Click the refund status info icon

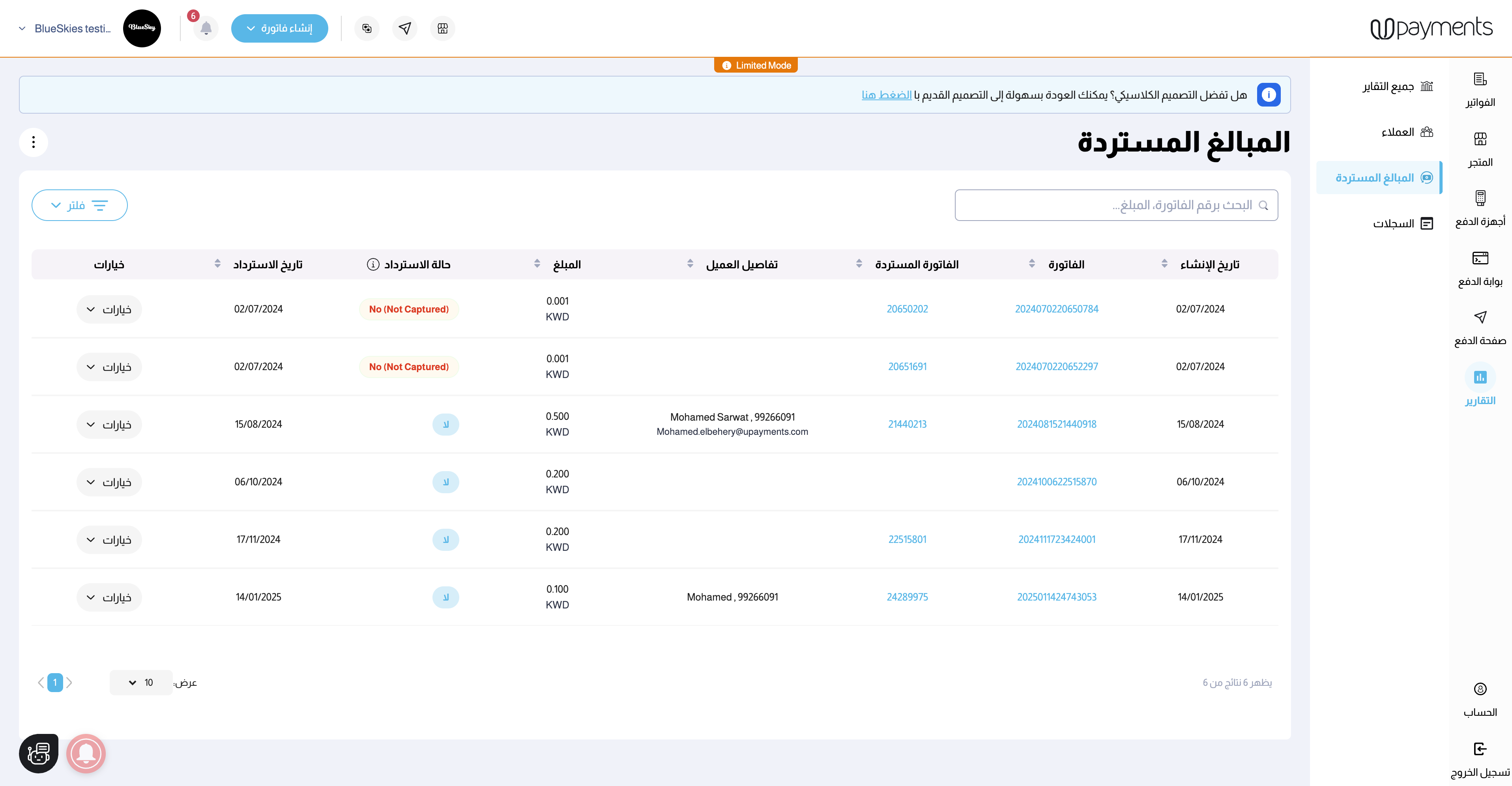(x=373, y=265)
